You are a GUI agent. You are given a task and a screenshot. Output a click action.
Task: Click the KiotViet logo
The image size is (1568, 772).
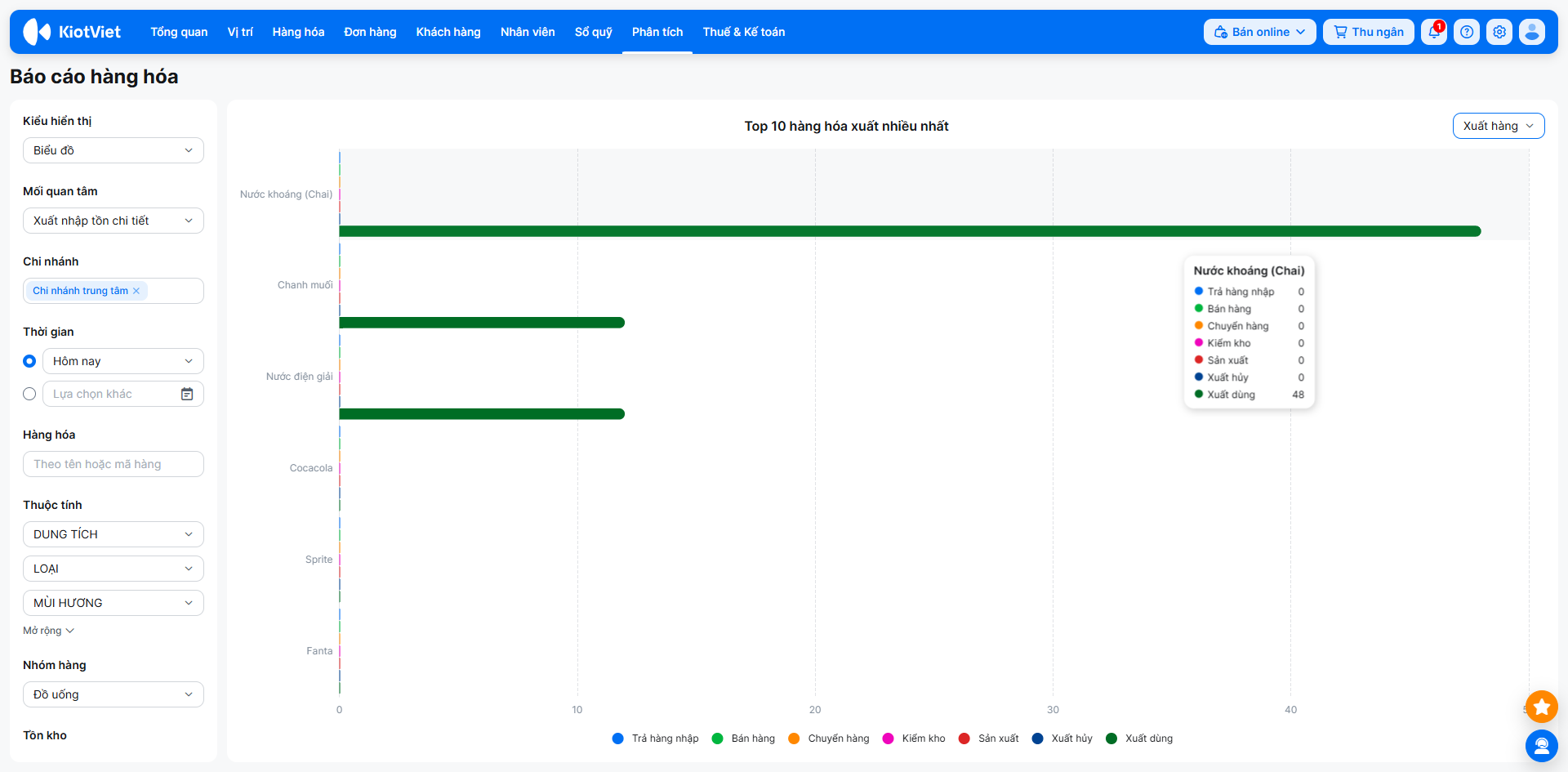coord(72,32)
